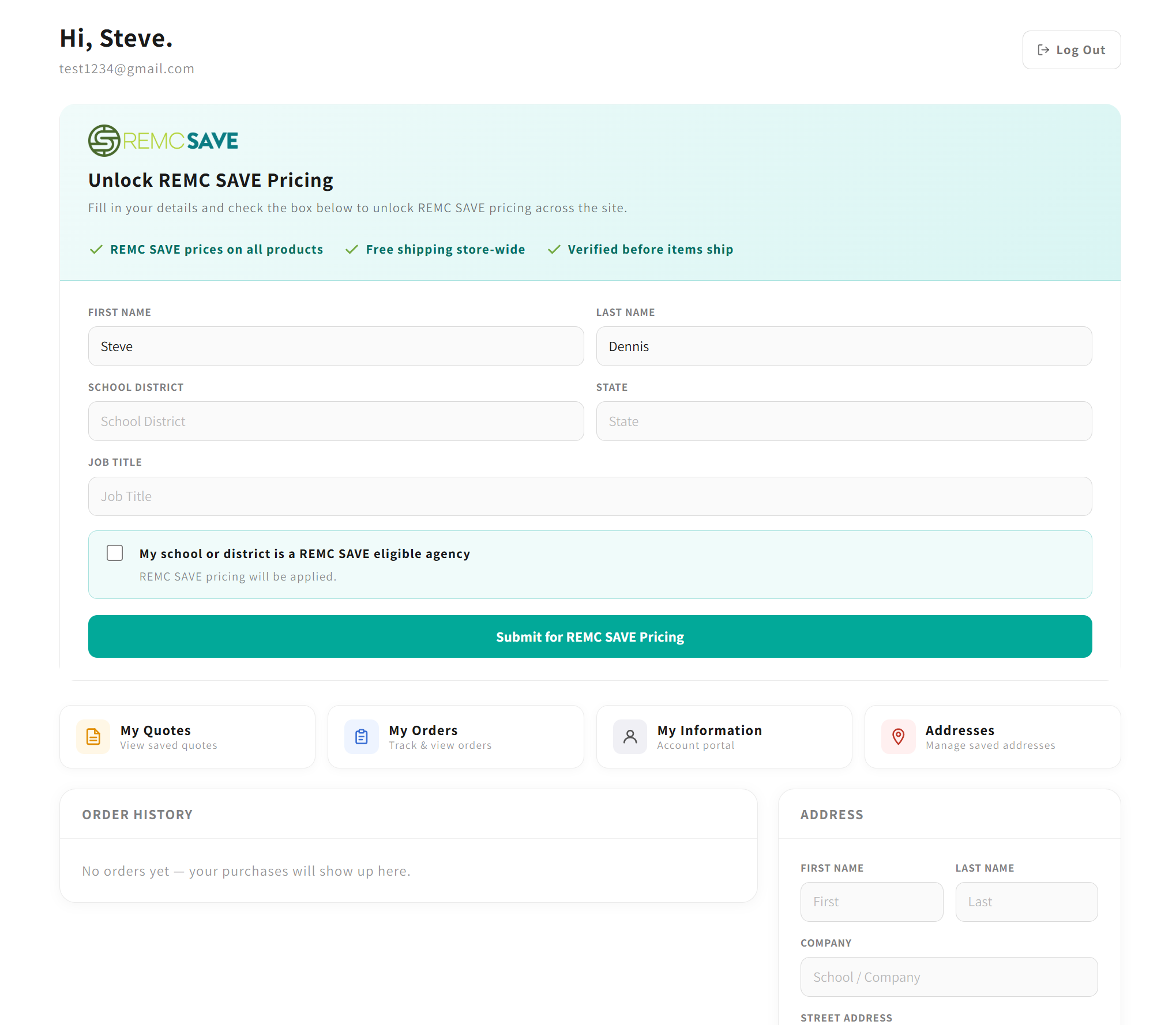The width and height of the screenshot is (1176, 1025).
Task: Click the 'Fill in your details' description text
Action: [358, 208]
